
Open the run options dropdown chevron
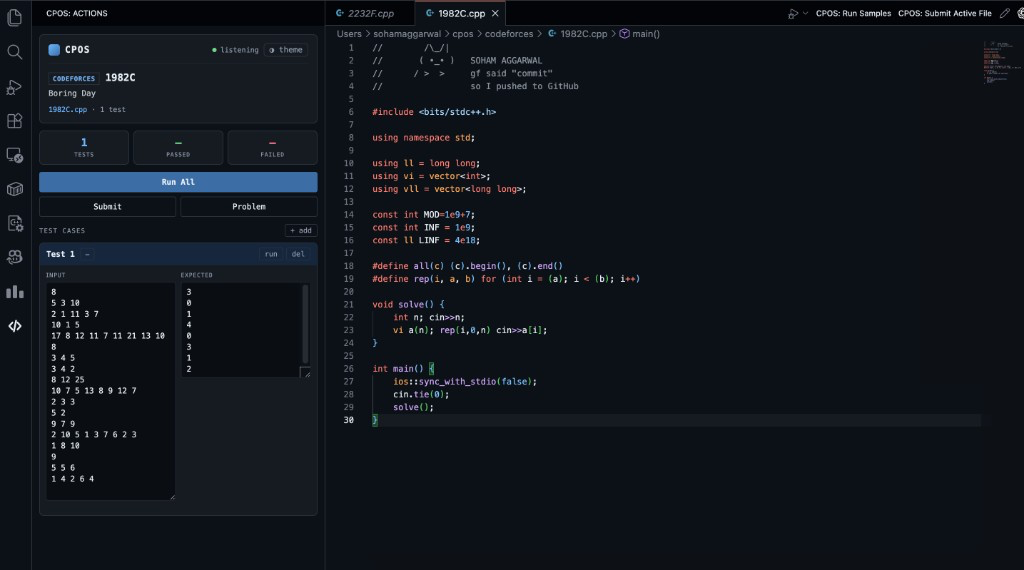pyautogui.click(x=805, y=14)
